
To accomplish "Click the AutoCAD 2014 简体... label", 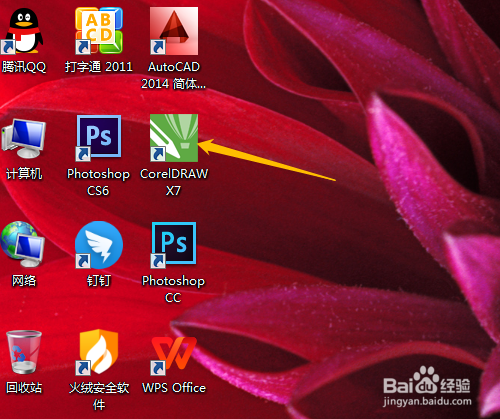I will pyautogui.click(x=174, y=75).
